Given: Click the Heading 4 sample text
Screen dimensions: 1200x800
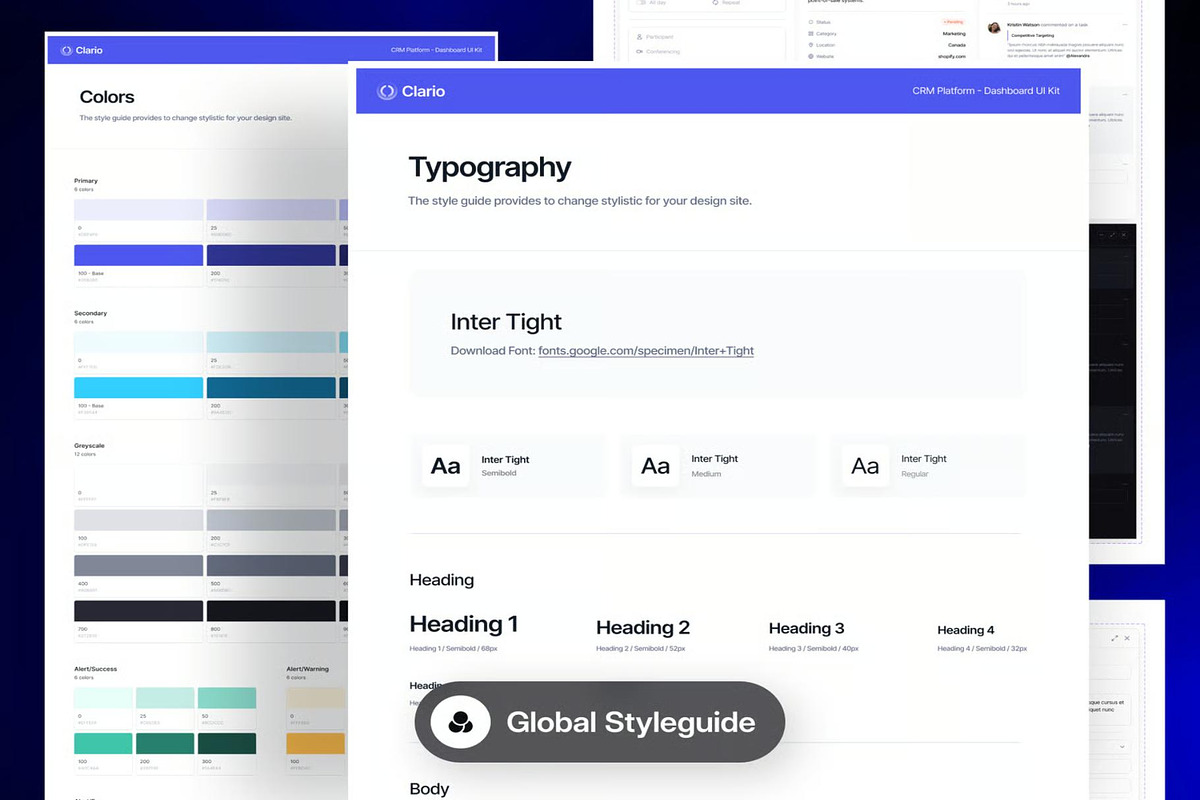Looking at the screenshot, I should click(x=966, y=630).
